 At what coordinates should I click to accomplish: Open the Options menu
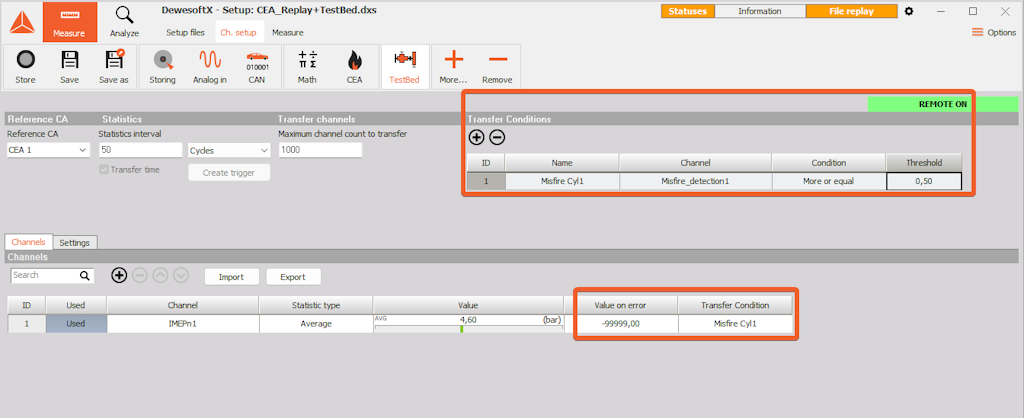pos(993,33)
